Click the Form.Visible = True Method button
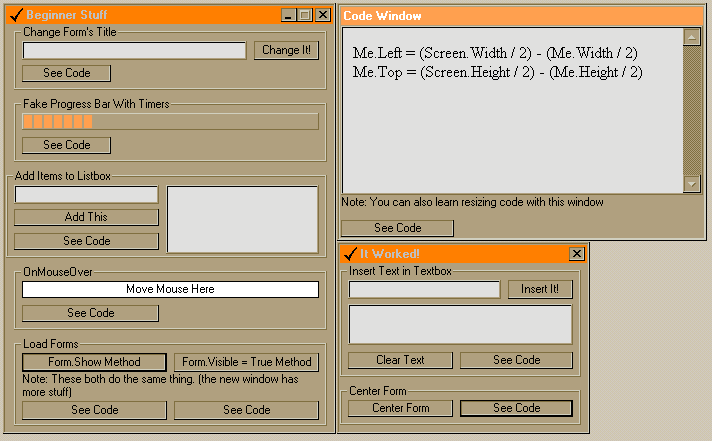712x441 pixels. 247,362
